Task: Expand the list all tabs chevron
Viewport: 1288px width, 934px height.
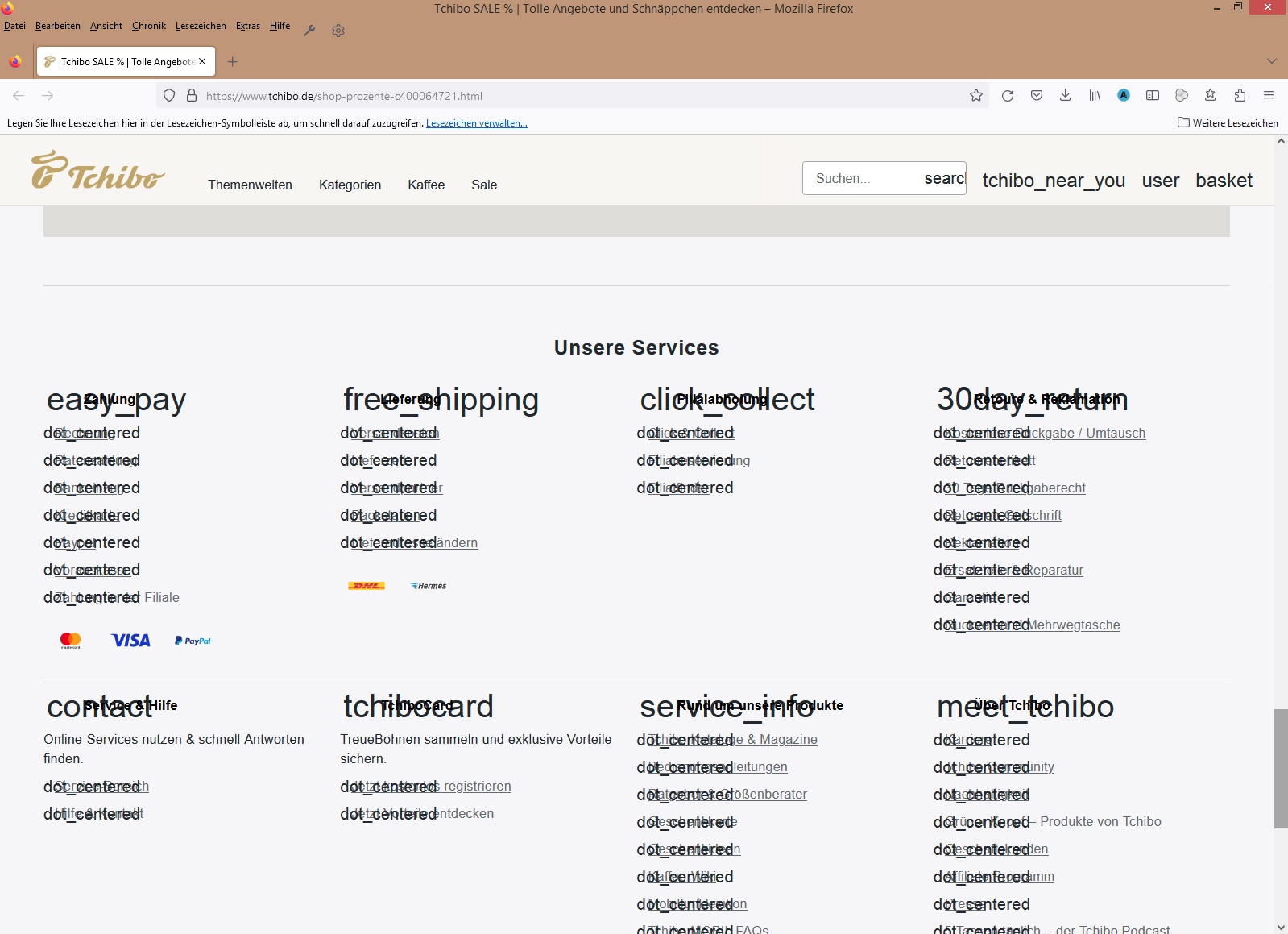Action: click(x=1271, y=61)
